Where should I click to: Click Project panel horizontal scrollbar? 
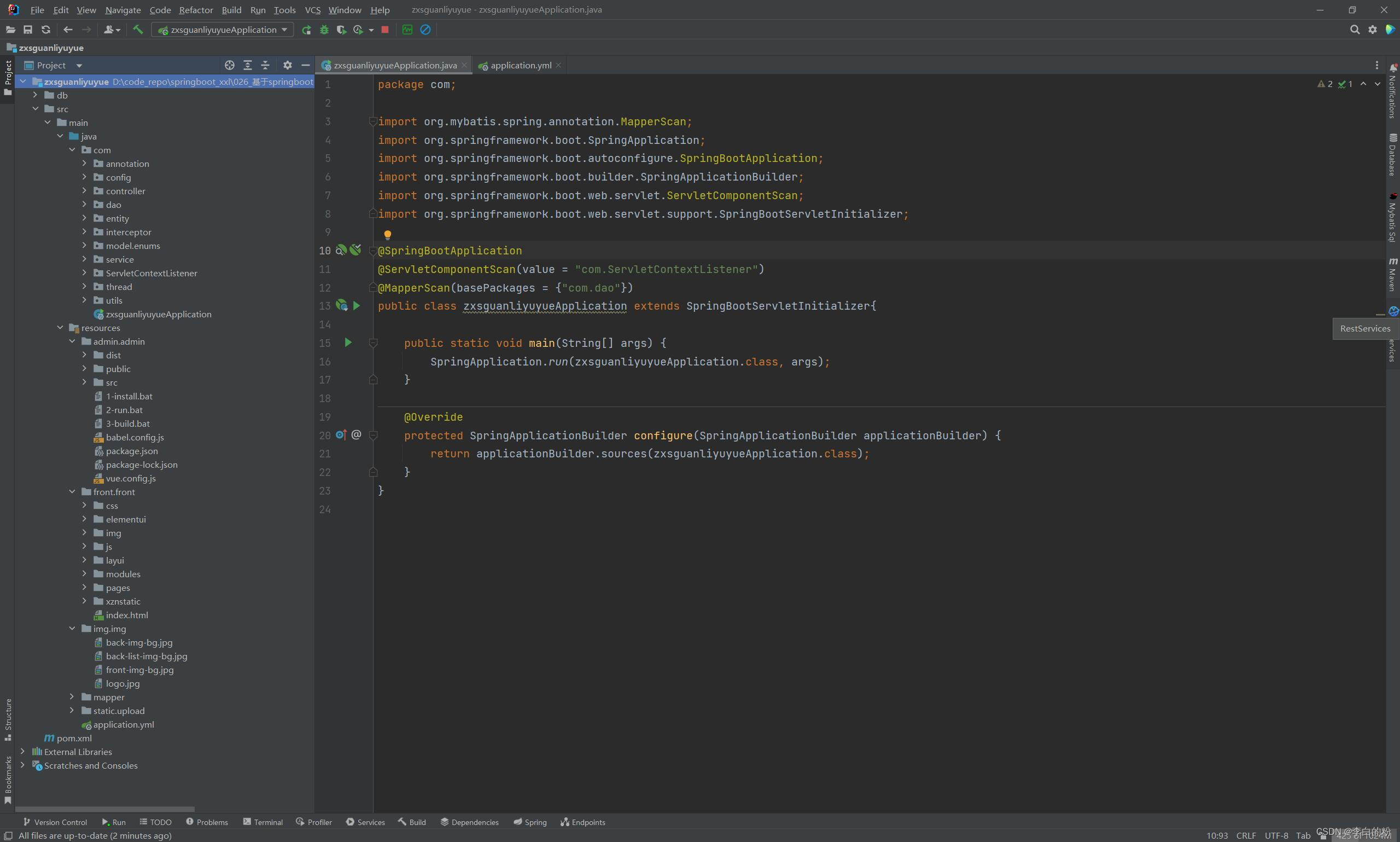point(105,809)
